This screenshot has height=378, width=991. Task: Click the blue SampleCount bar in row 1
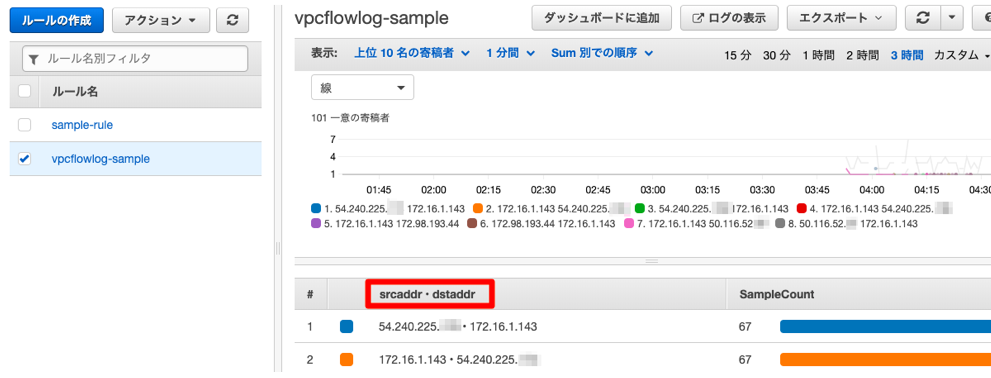(885, 327)
